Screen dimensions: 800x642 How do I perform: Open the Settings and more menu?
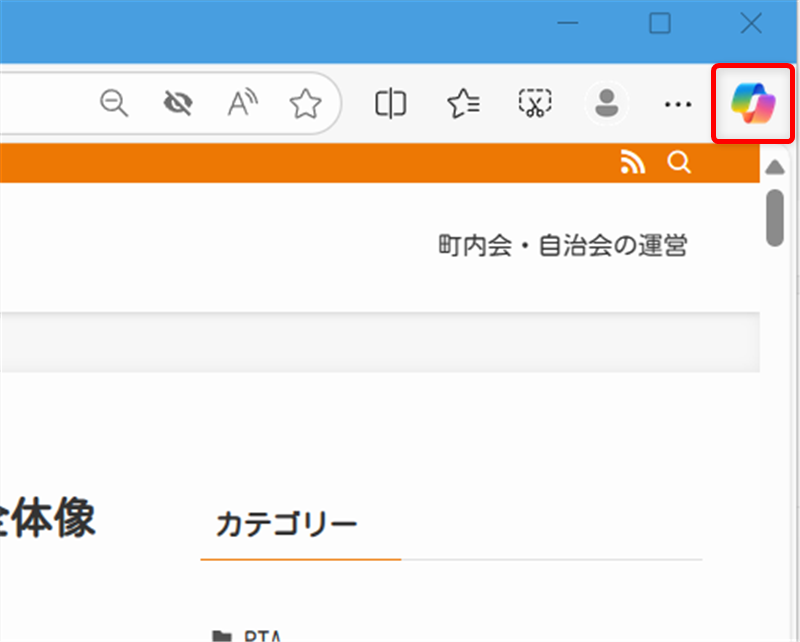(678, 104)
